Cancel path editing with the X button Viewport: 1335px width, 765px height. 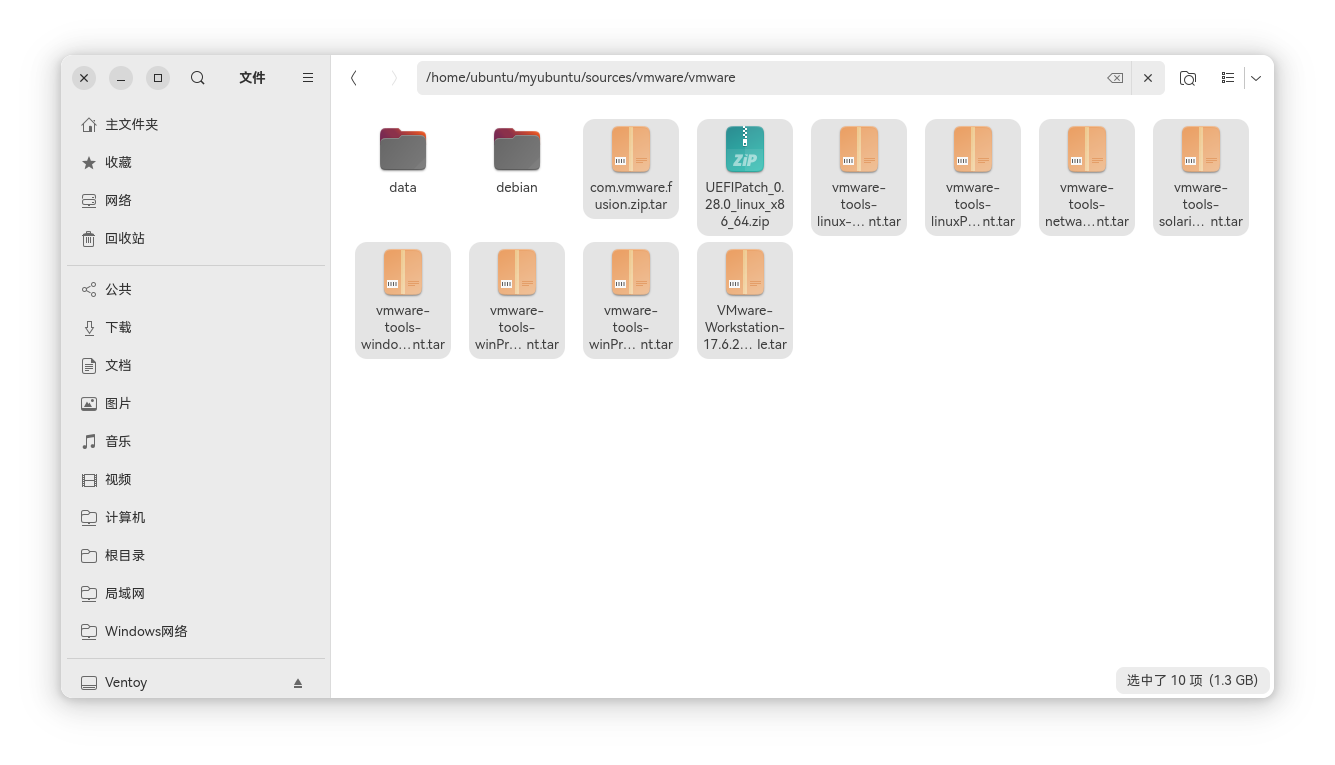point(1148,78)
